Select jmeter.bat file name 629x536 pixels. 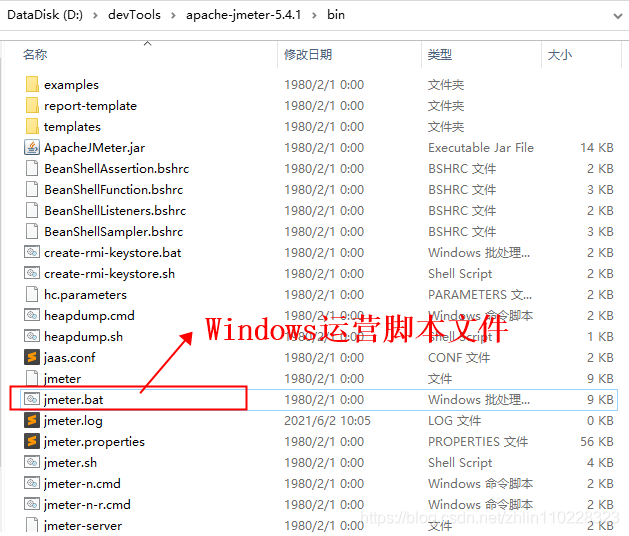tap(74, 399)
